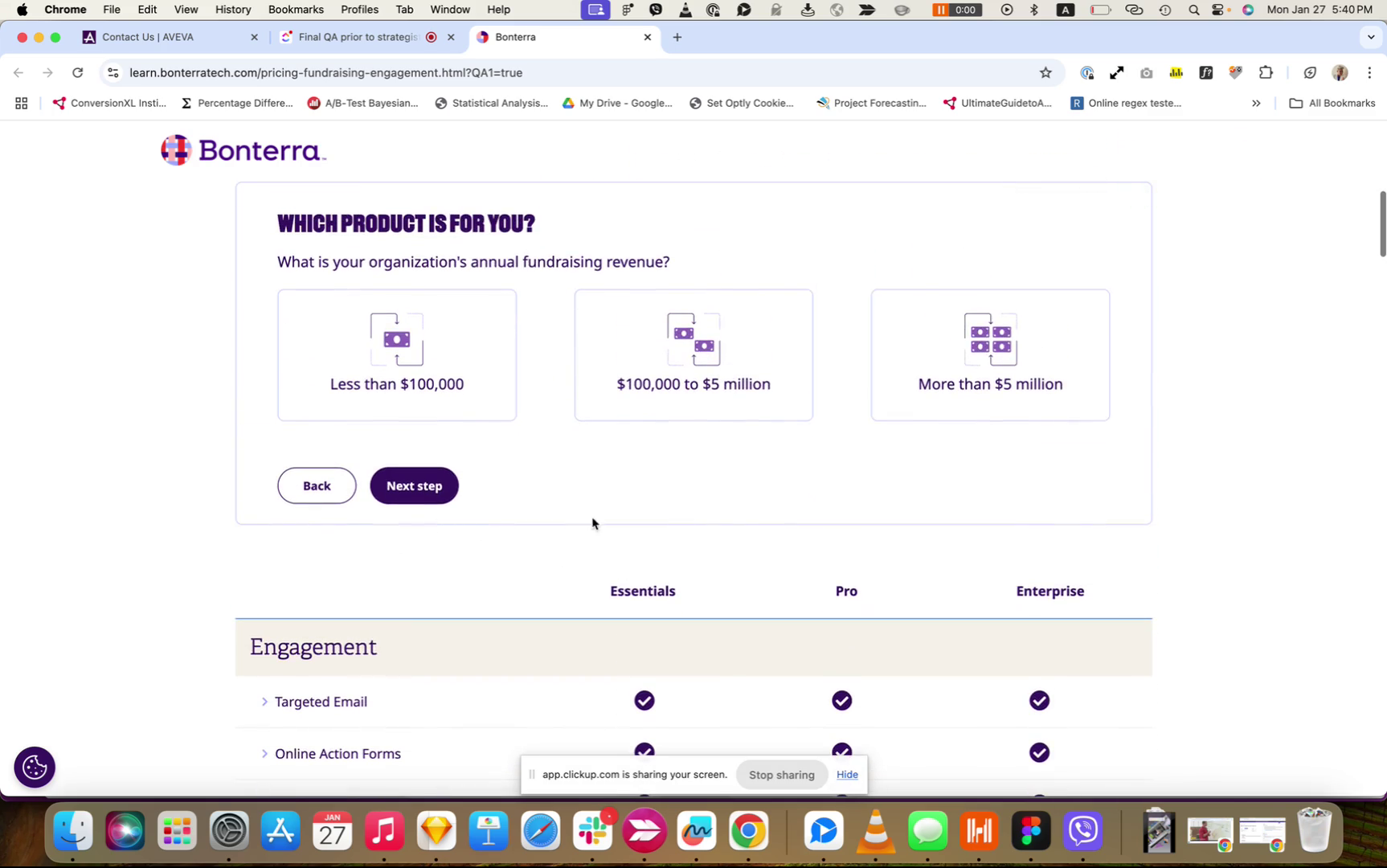Open the tab search dropdown arrow

tap(1371, 37)
